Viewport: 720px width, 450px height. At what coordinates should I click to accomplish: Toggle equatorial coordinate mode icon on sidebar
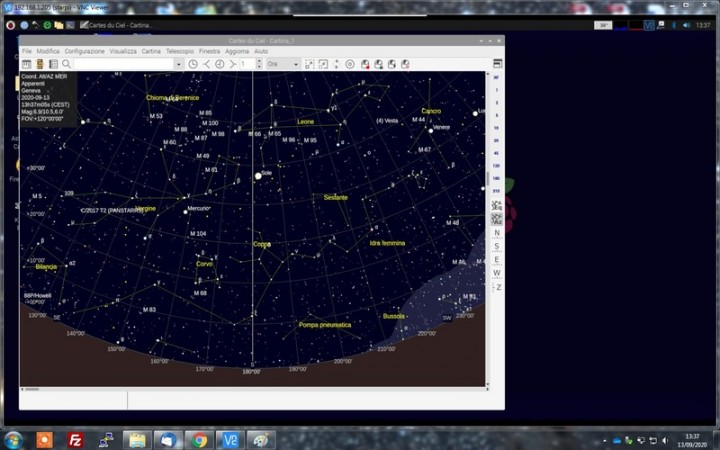(x=497, y=205)
